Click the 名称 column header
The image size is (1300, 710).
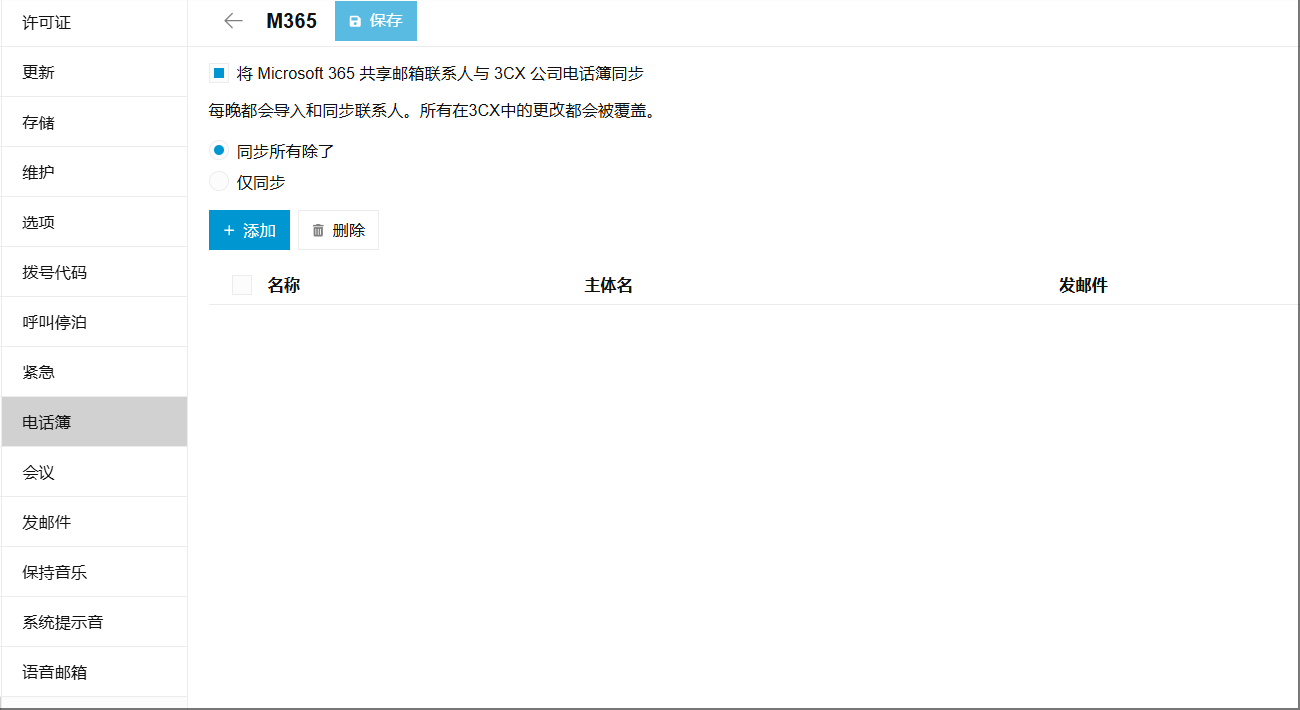[x=284, y=285]
